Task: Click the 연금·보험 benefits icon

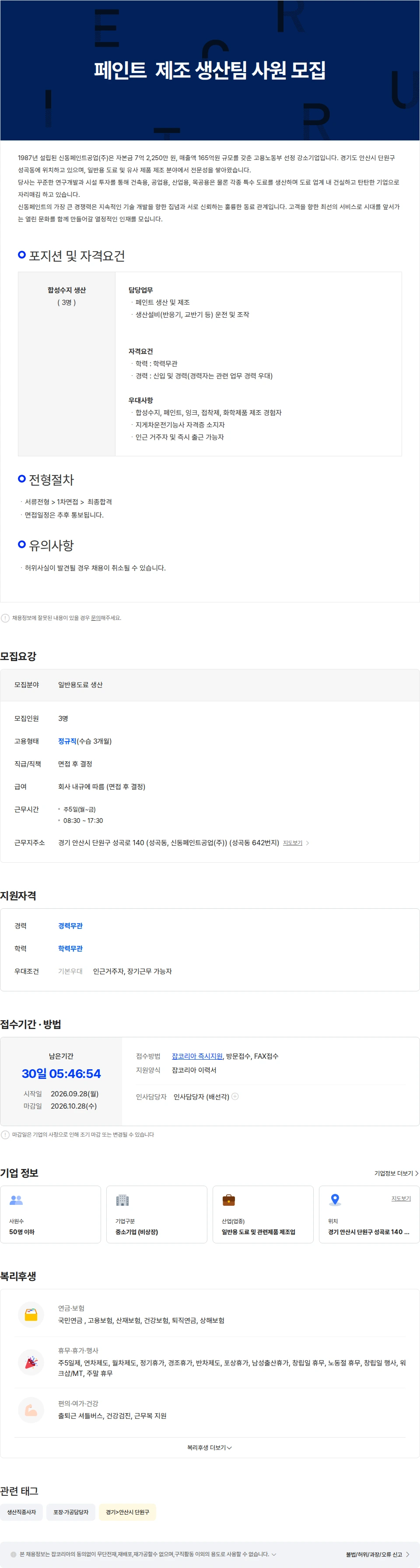Action: click(31, 1316)
